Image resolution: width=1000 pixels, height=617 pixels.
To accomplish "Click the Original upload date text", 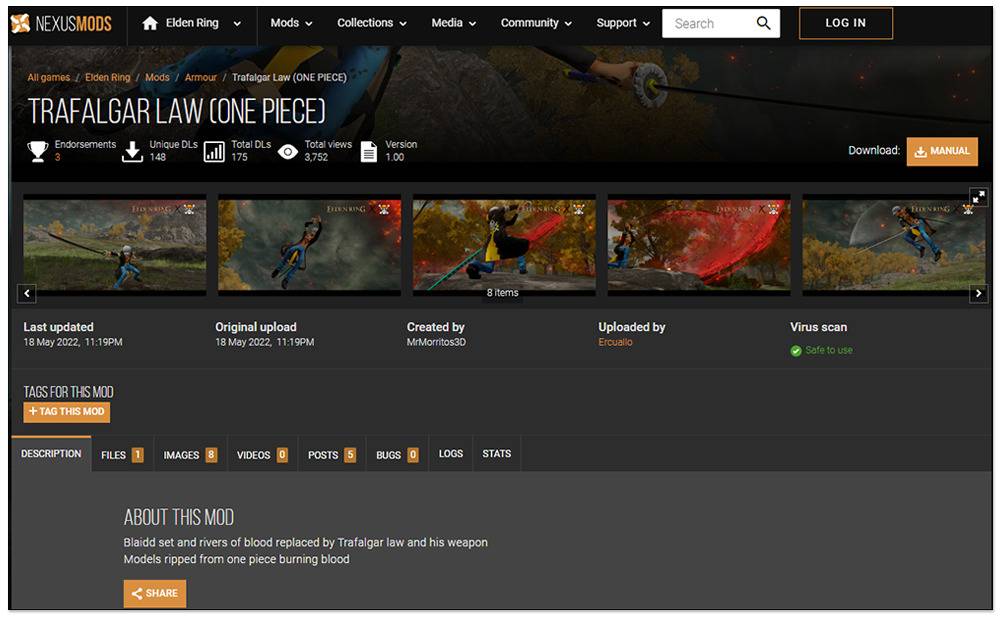I will coord(265,343).
